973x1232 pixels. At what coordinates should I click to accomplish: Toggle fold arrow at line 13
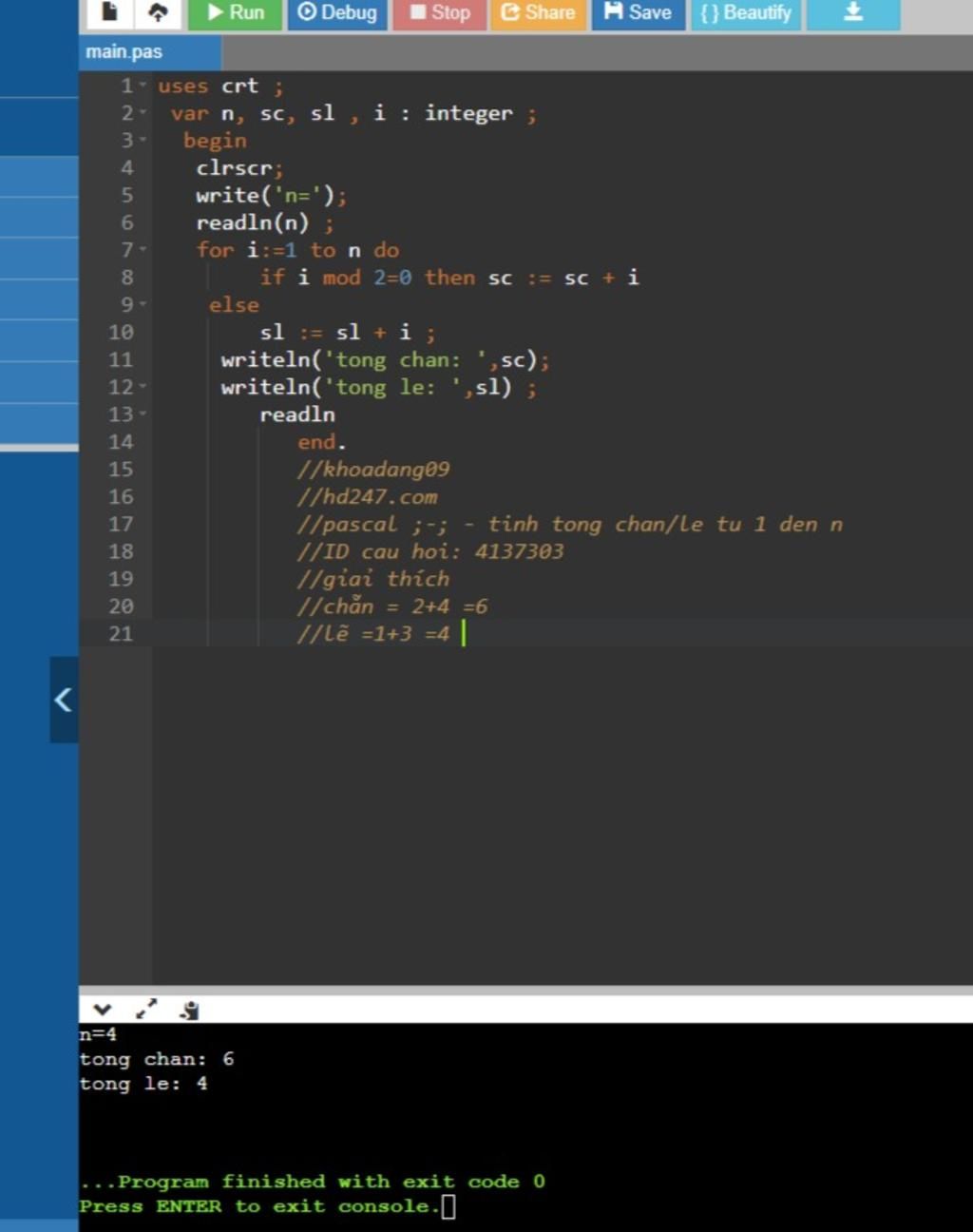(x=143, y=414)
